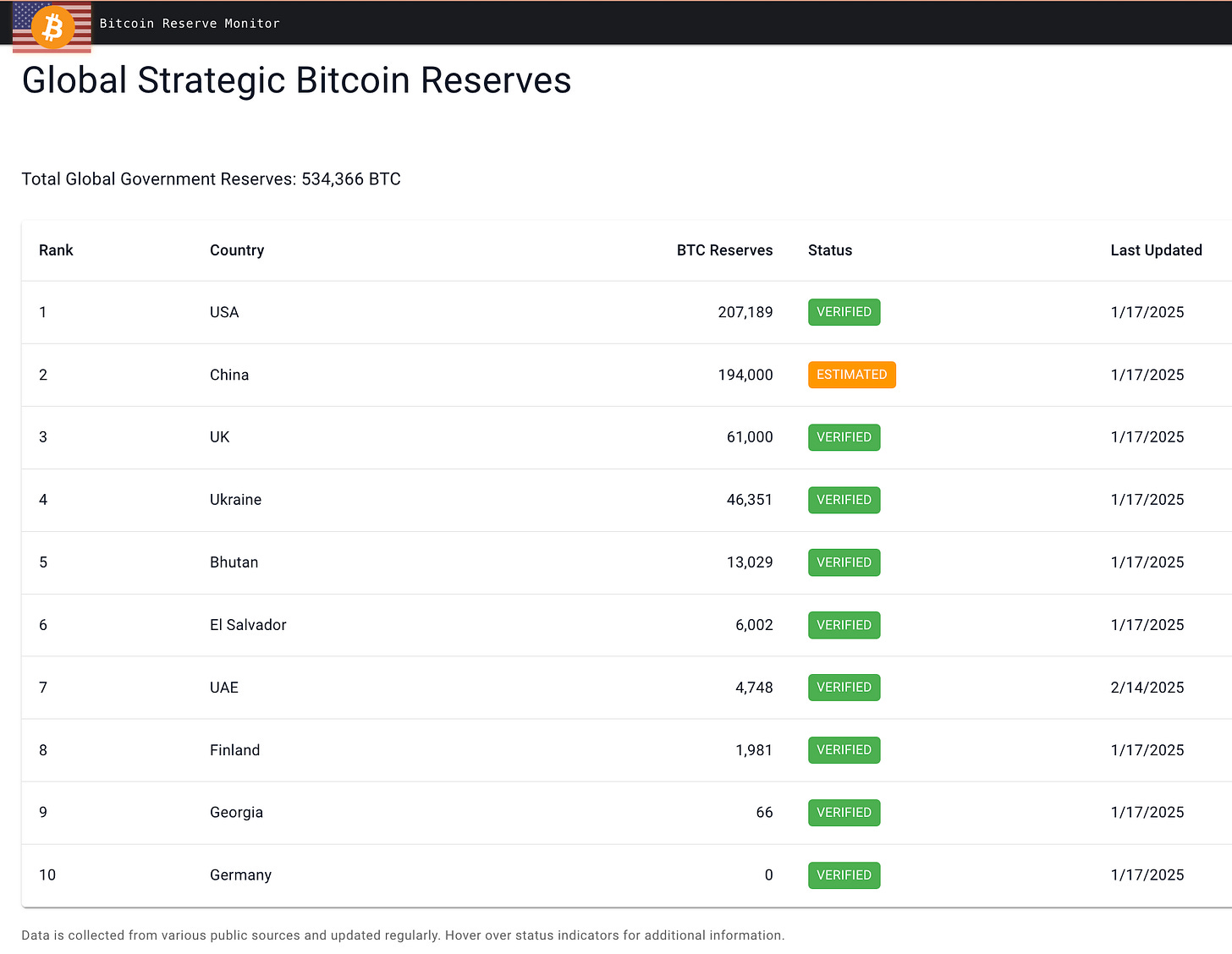Sort by the Last Updated column header
1232x954 pixels.
(1156, 250)
